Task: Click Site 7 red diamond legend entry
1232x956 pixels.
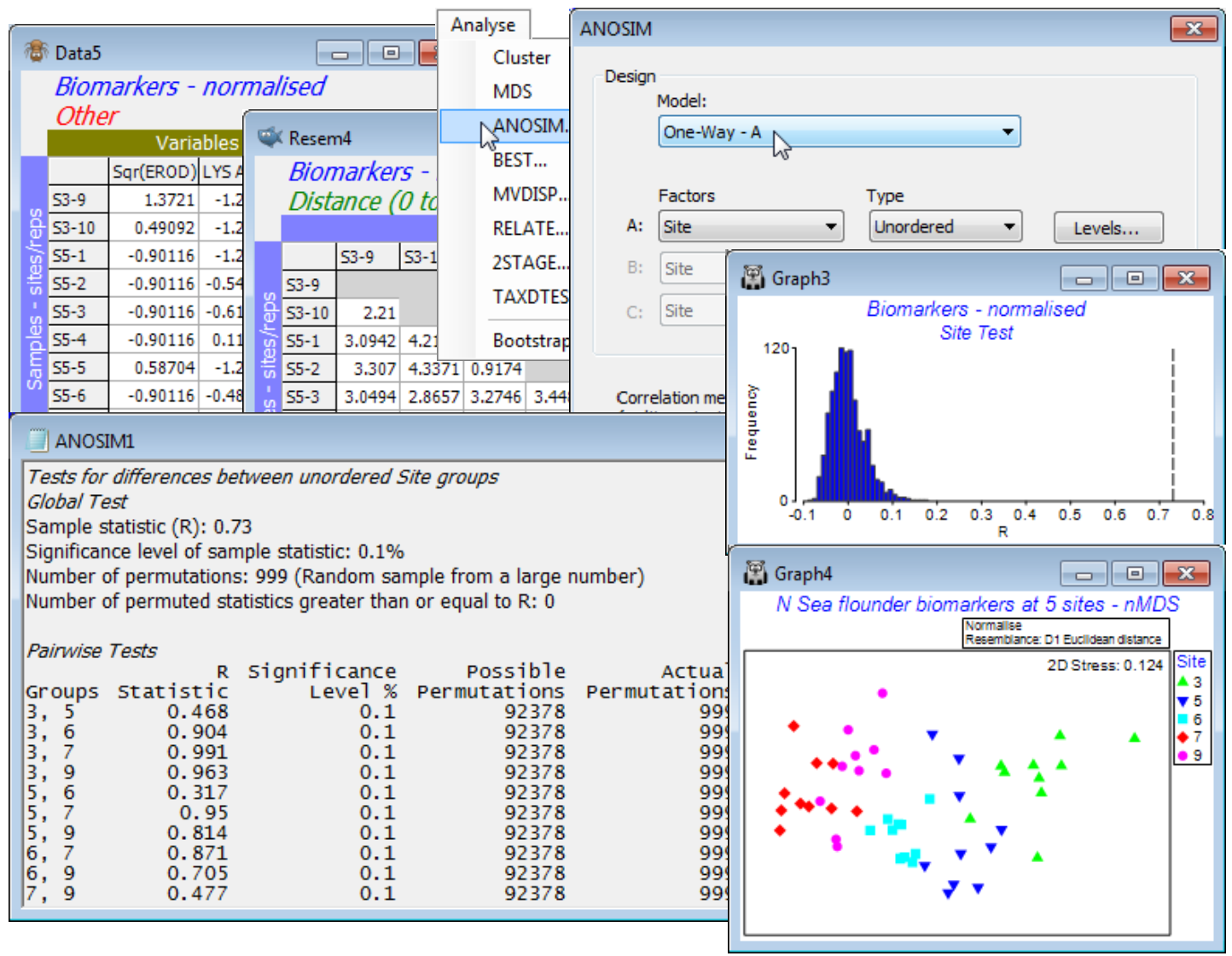Action: pos(1190,737)
